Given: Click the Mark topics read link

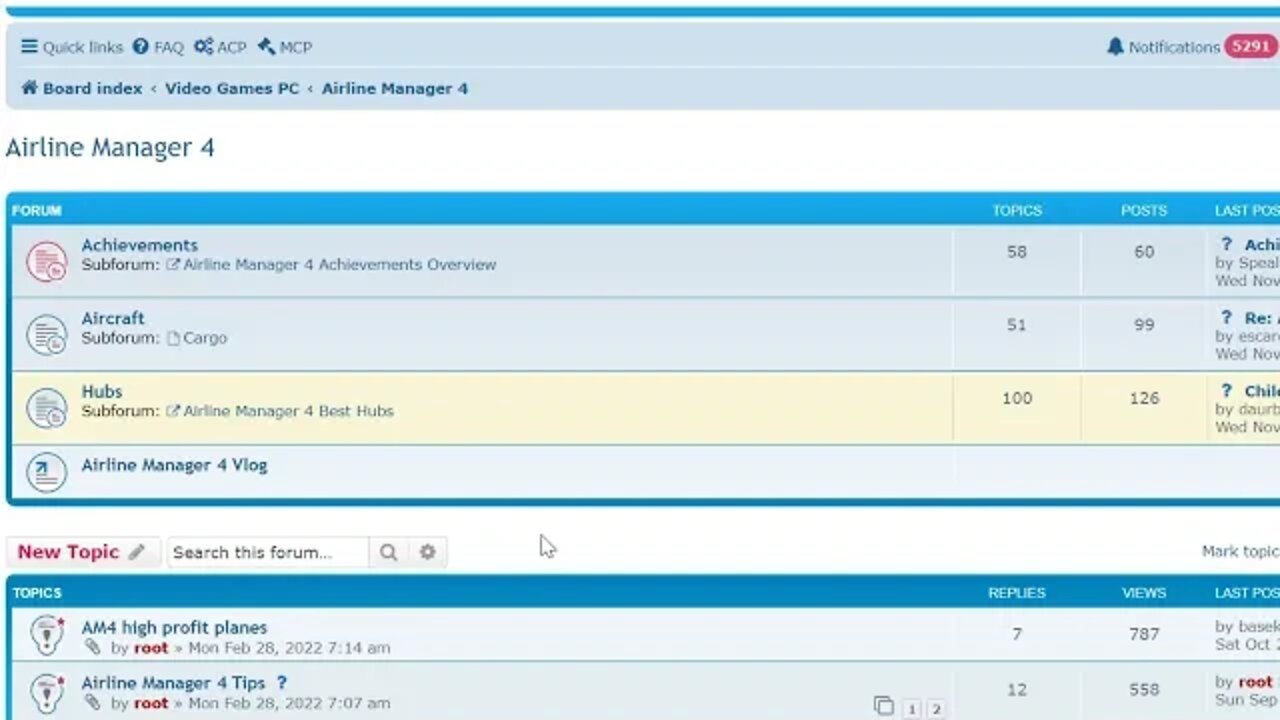Looking at the screenshot, I should point(1240,551).
